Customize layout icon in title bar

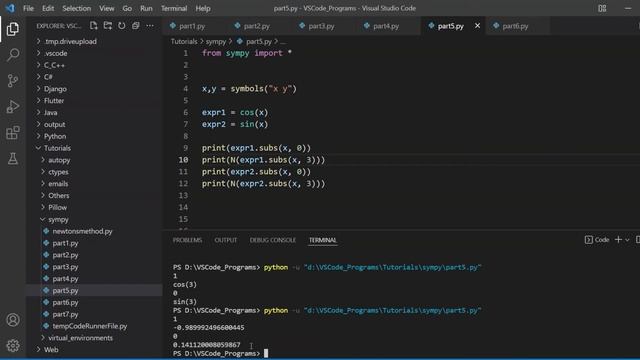point(602,8)
